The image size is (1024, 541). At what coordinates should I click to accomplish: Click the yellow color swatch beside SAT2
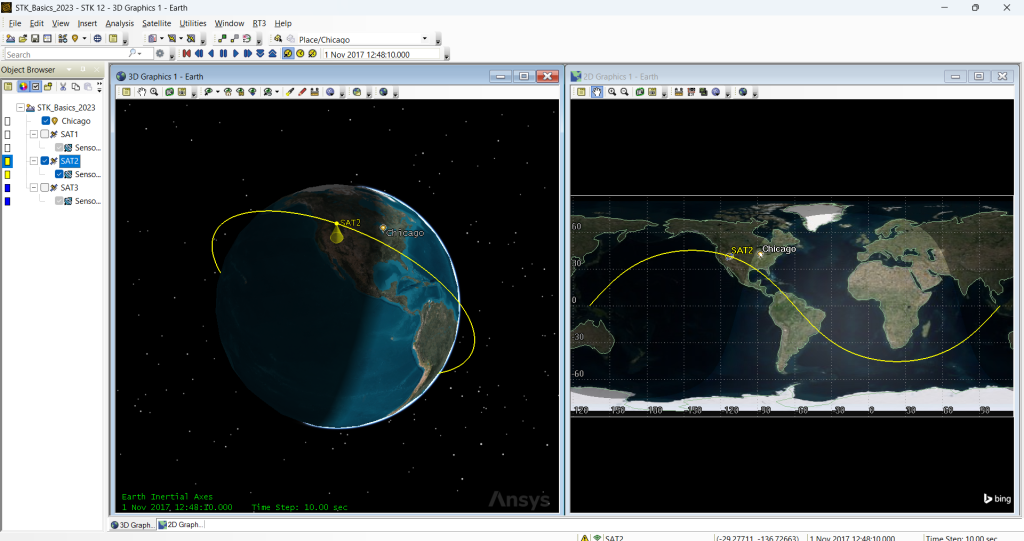pos(8,161)
